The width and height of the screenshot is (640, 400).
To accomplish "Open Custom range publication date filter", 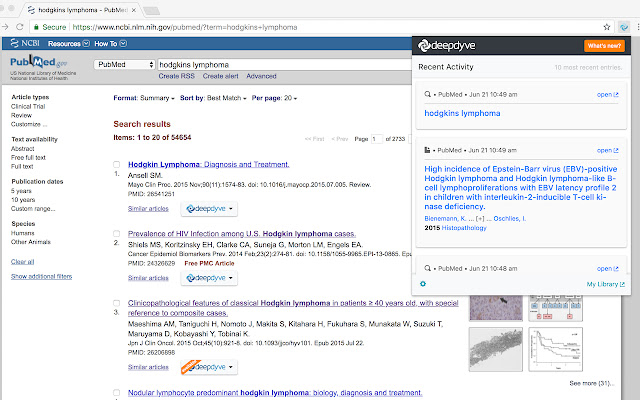I will click(33, 209).
